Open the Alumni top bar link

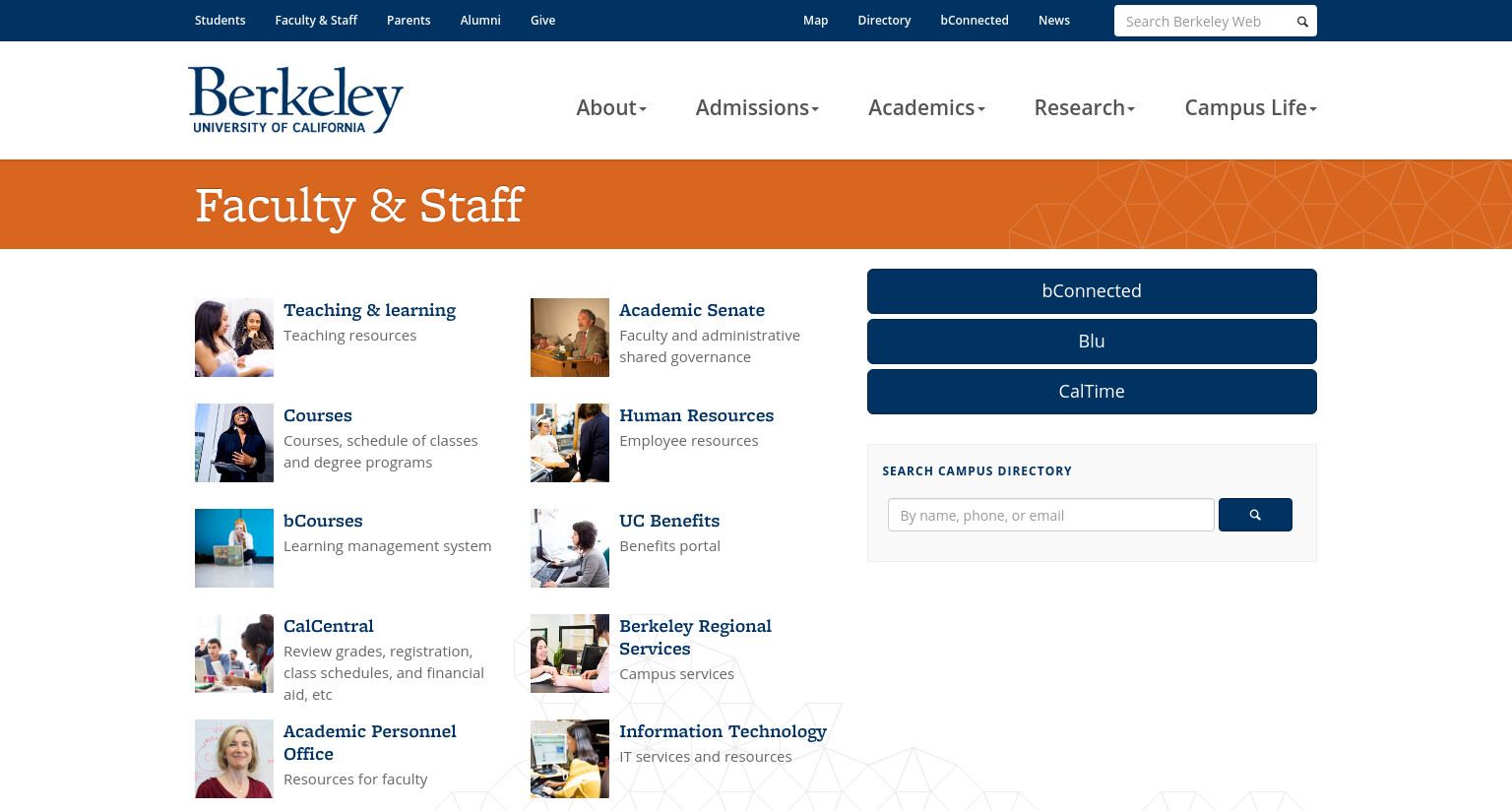(480, 20)
